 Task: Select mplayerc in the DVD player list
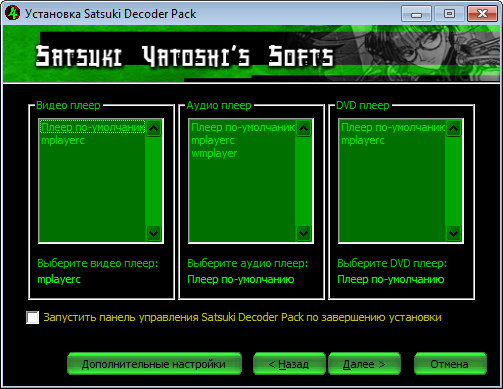pos(363,140)
